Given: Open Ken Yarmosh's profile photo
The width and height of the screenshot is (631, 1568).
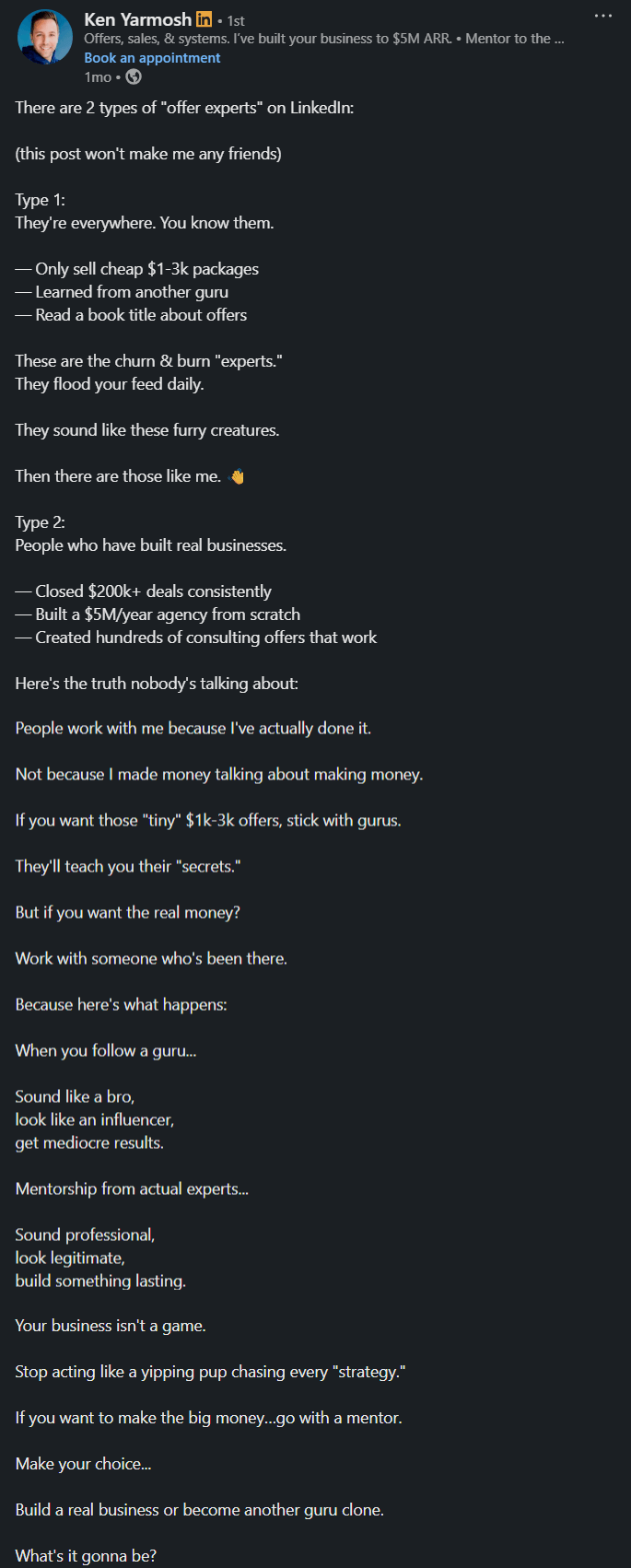Looking at the screenshot, I should point(45,37).
